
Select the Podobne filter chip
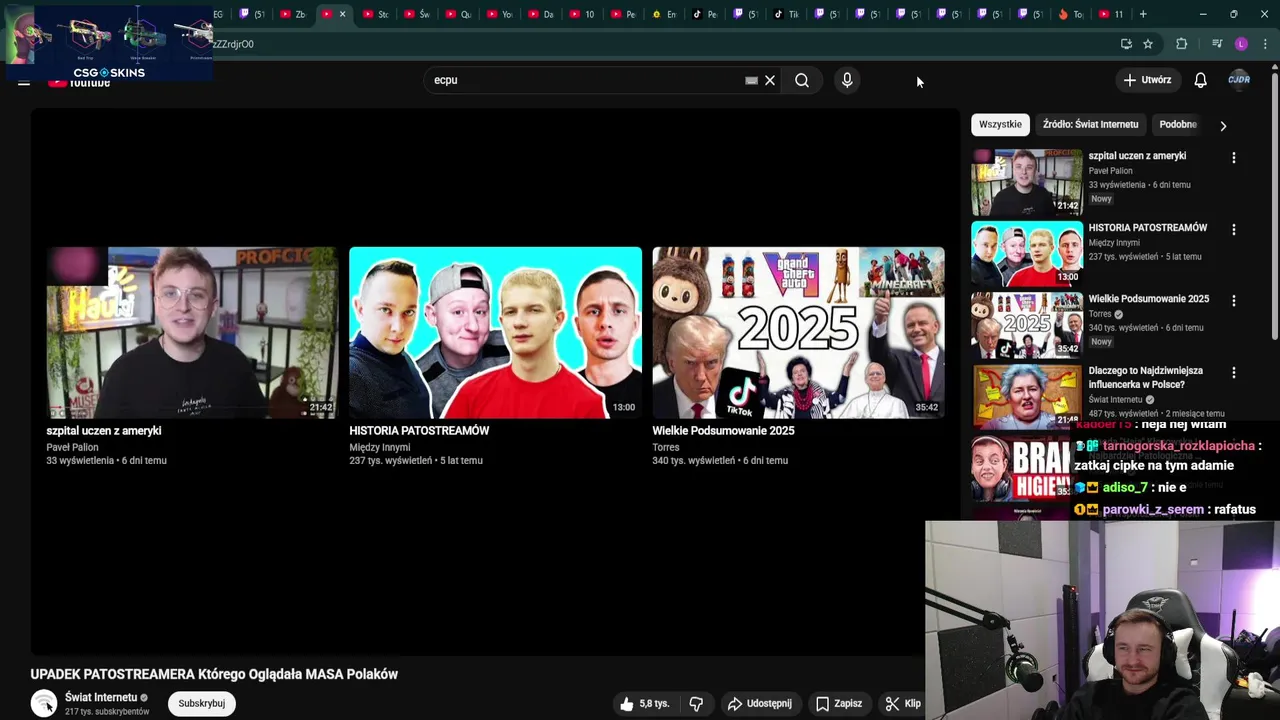pyautogui.click(x=1178, y=124)
